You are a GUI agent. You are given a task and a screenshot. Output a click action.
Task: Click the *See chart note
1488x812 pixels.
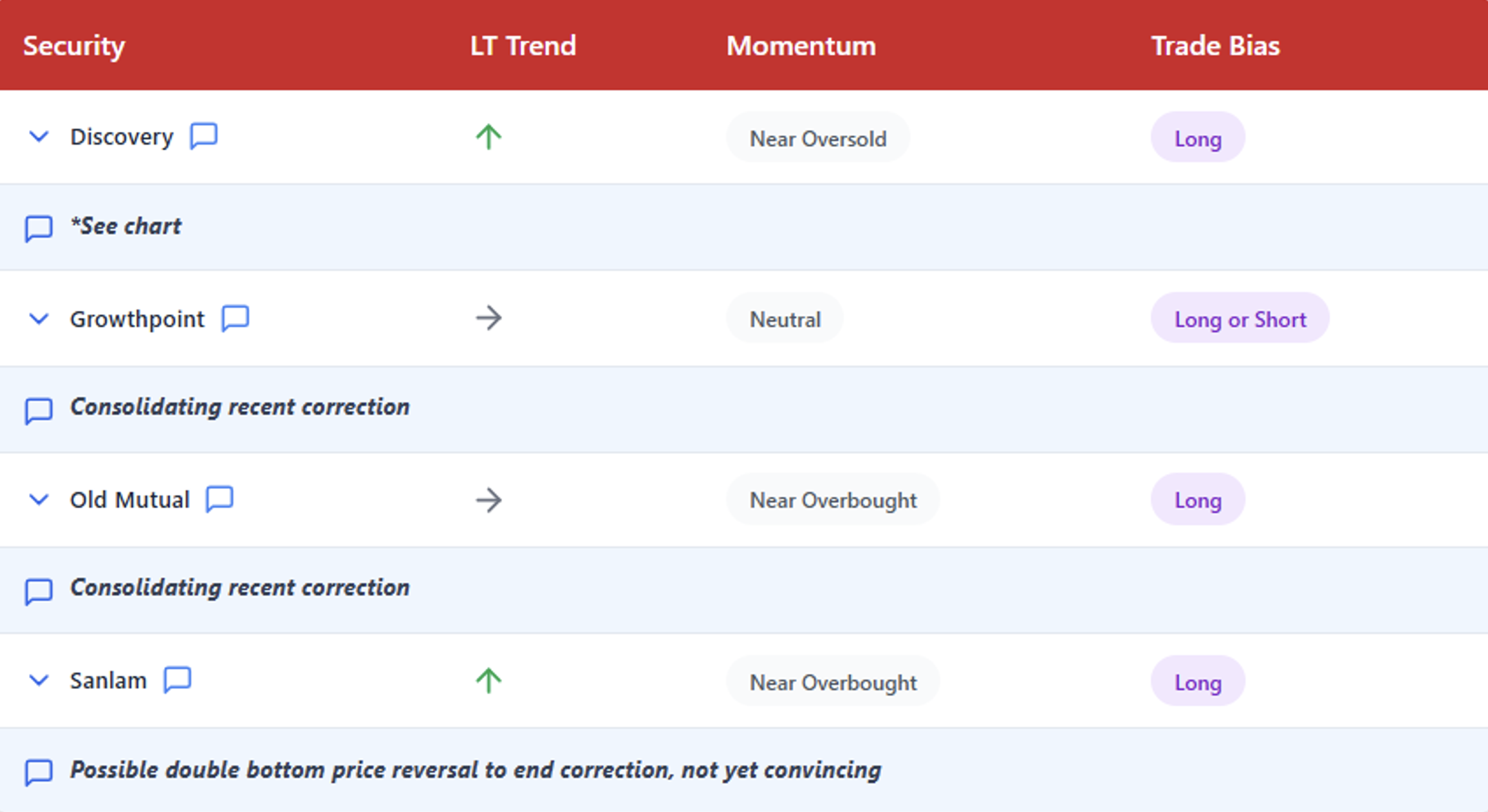[126, 226]
